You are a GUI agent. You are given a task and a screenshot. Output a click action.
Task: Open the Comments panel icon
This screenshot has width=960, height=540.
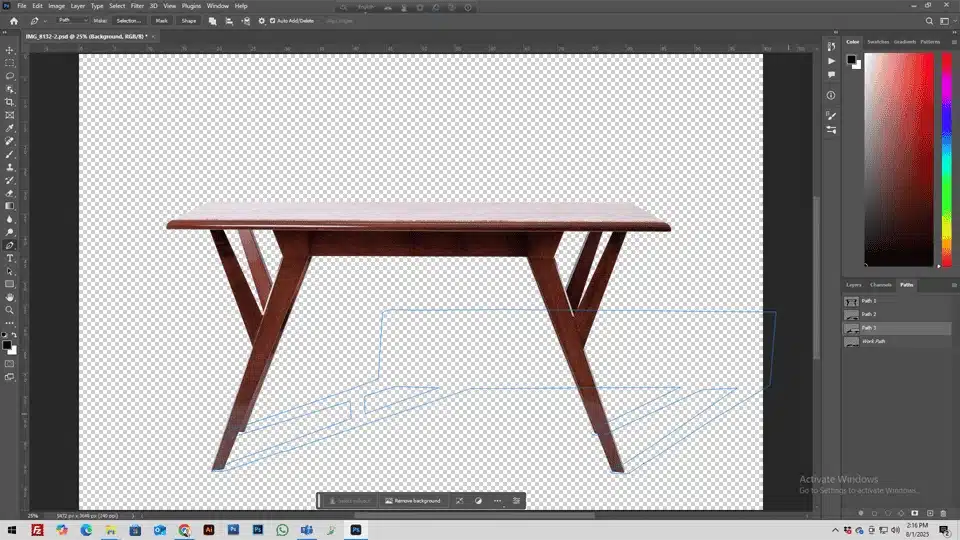(x=831, y=75)
